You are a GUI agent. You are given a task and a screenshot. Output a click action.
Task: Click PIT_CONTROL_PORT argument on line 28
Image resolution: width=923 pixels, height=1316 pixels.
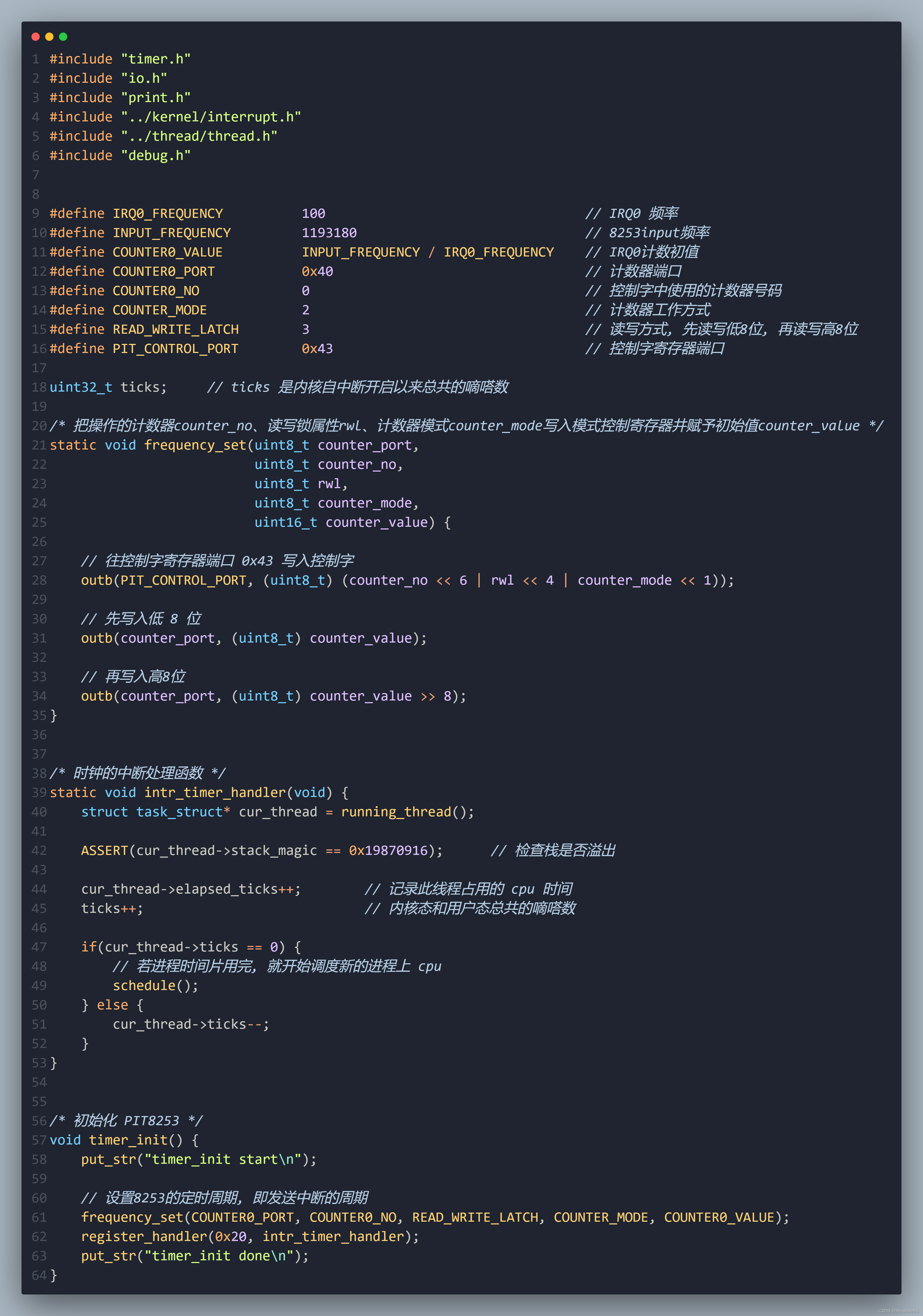183,581
